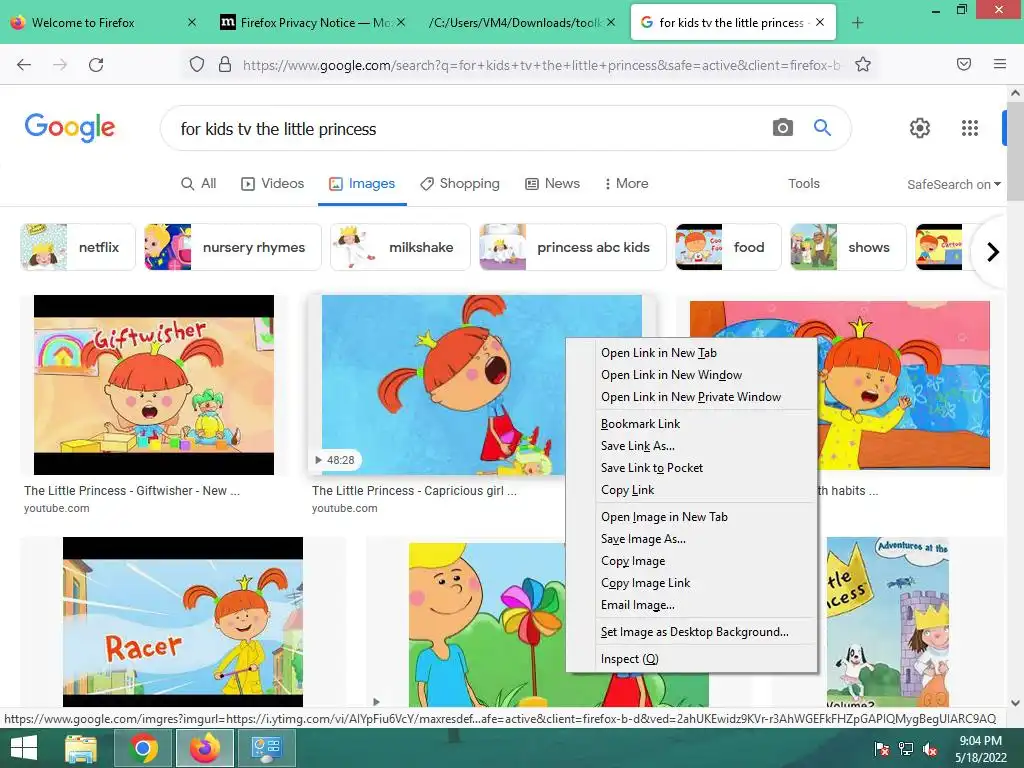Click the blue magnifier search button
Viewport: 1024px width, 768px height.
tap(822, 127)
